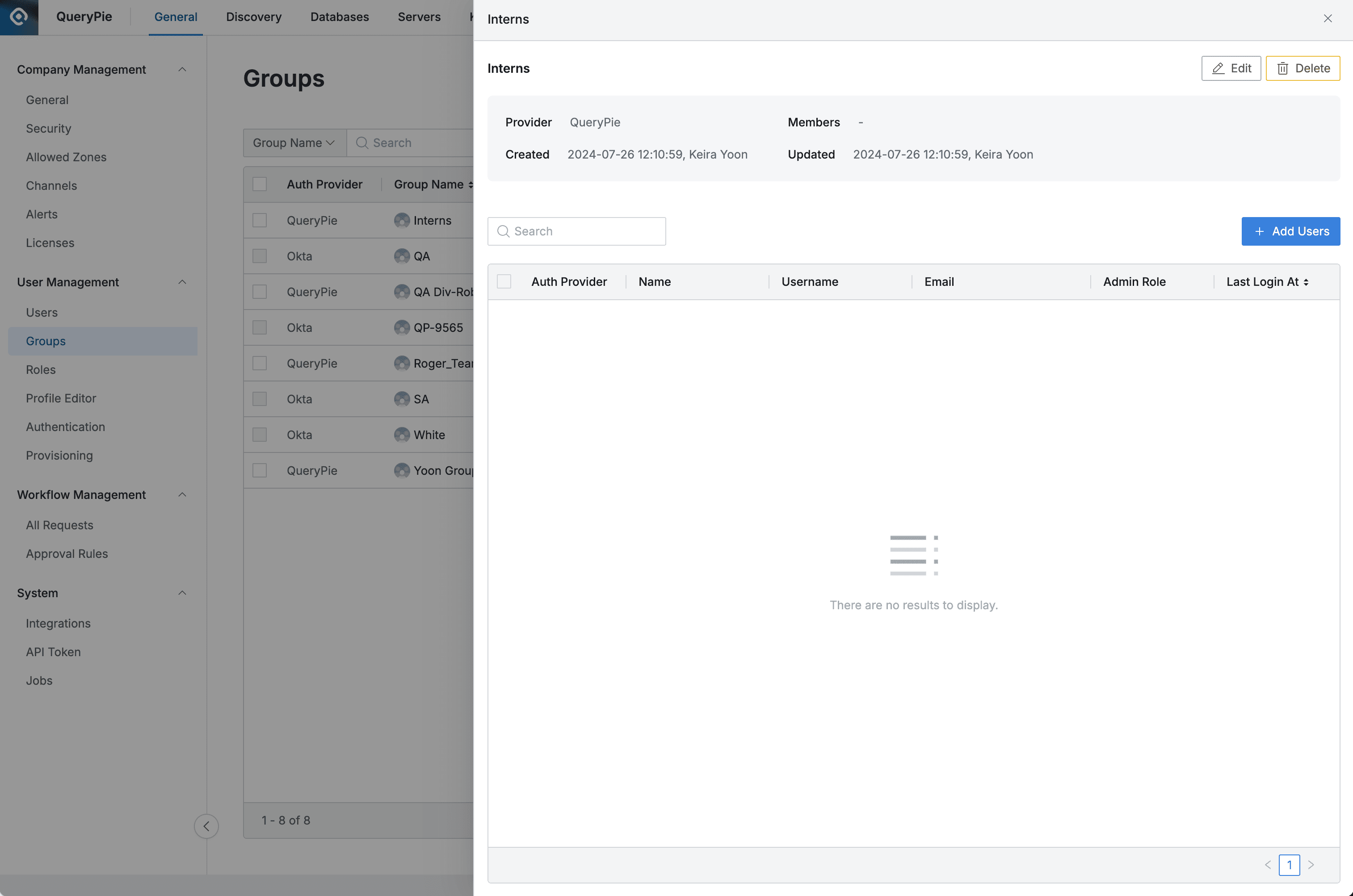Check the select-all checkbox in the groups table
The image size is (1353, 896).
260,184
